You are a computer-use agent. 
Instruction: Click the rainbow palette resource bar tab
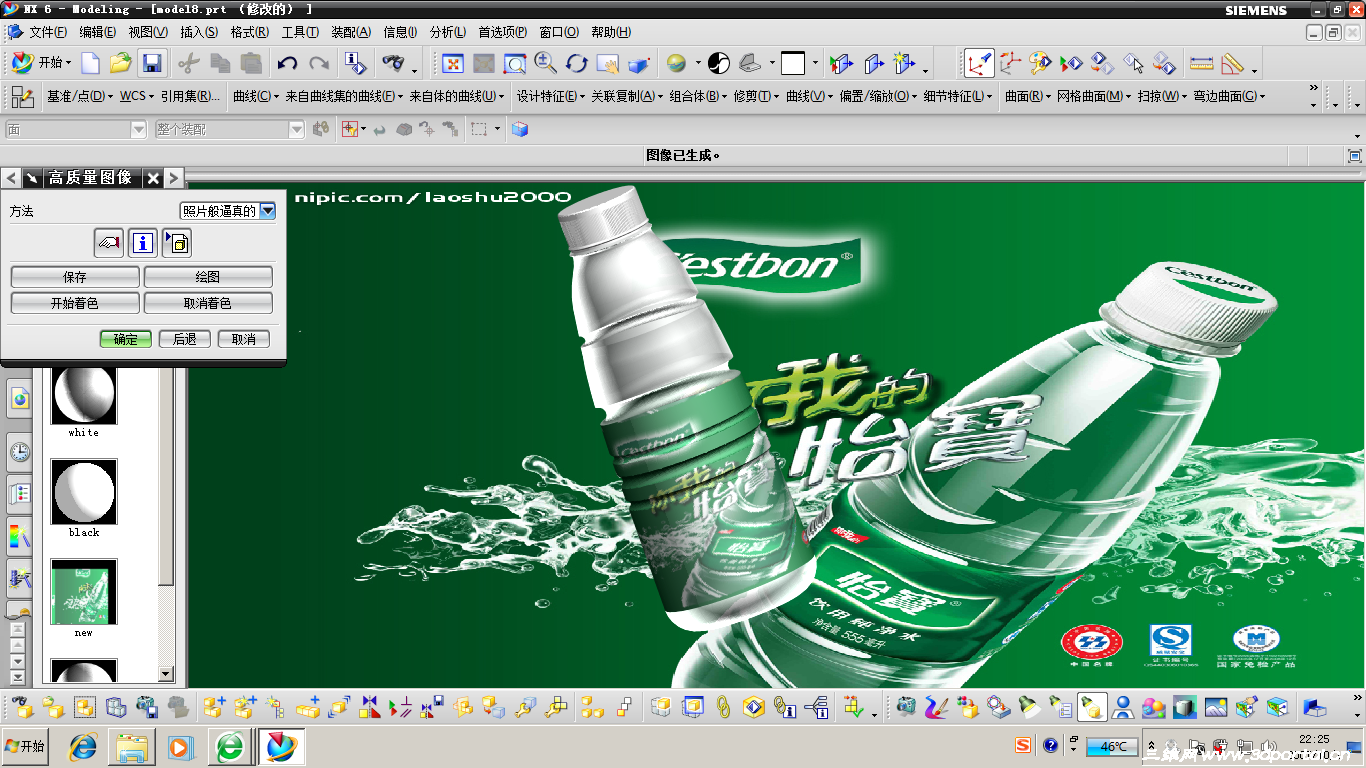(x=20, y=535)
